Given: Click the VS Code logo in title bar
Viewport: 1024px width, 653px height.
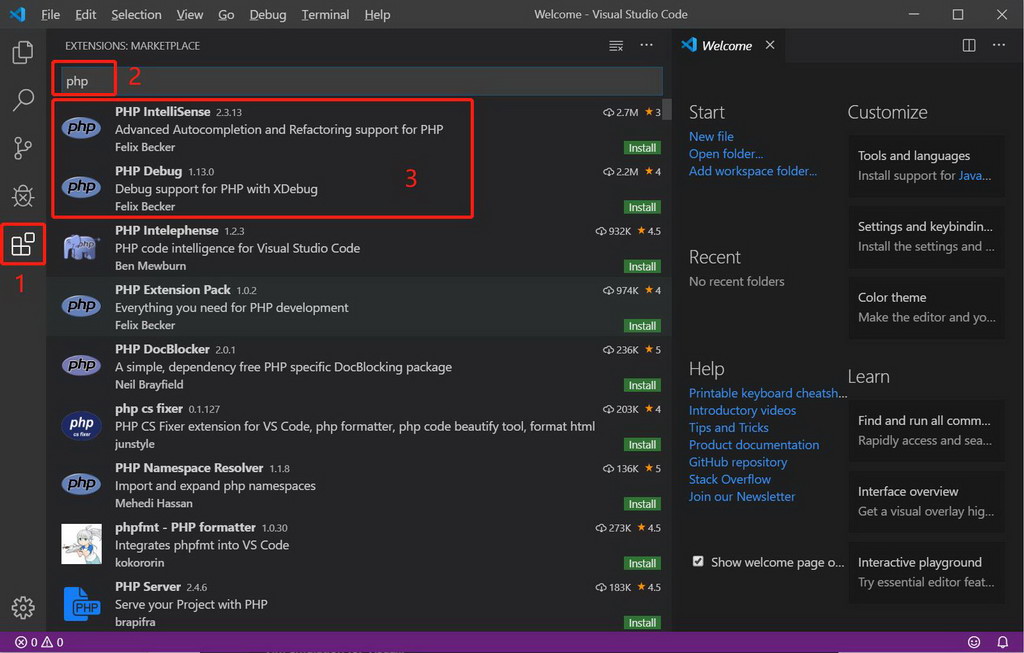Looking at the screenshot, I should [x=18, y=14].
